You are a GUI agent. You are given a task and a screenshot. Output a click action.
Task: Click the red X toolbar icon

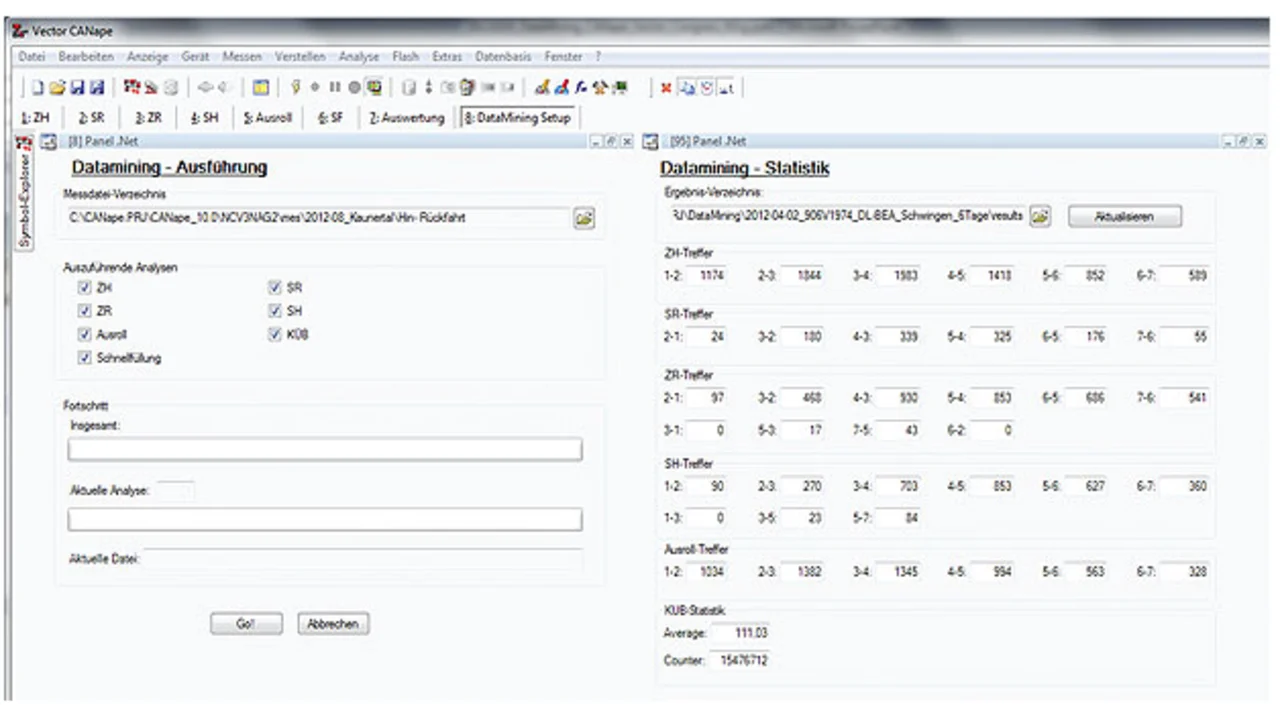666,87
